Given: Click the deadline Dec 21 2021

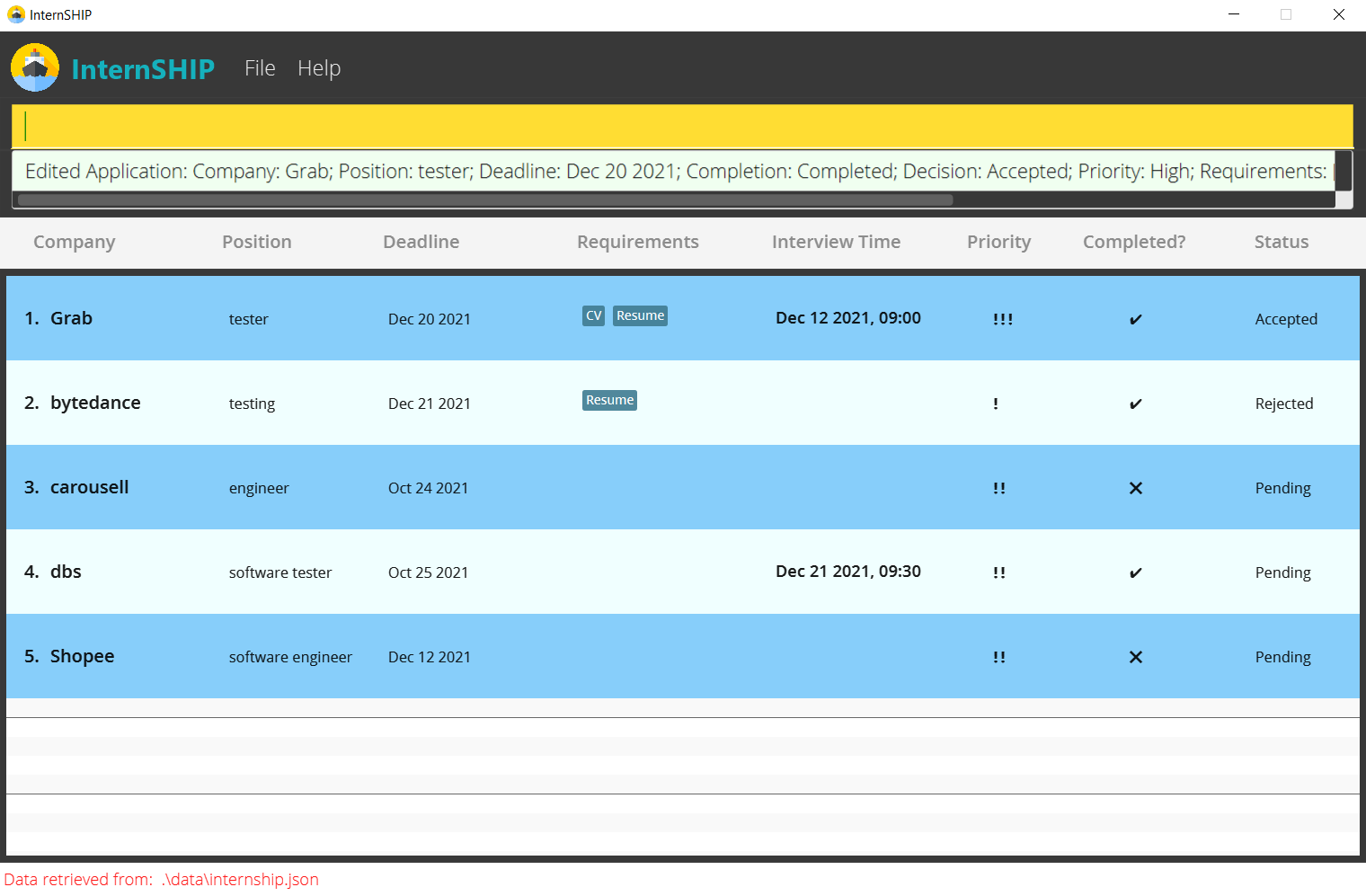Looking at the screenshot, I should point(430,404).
